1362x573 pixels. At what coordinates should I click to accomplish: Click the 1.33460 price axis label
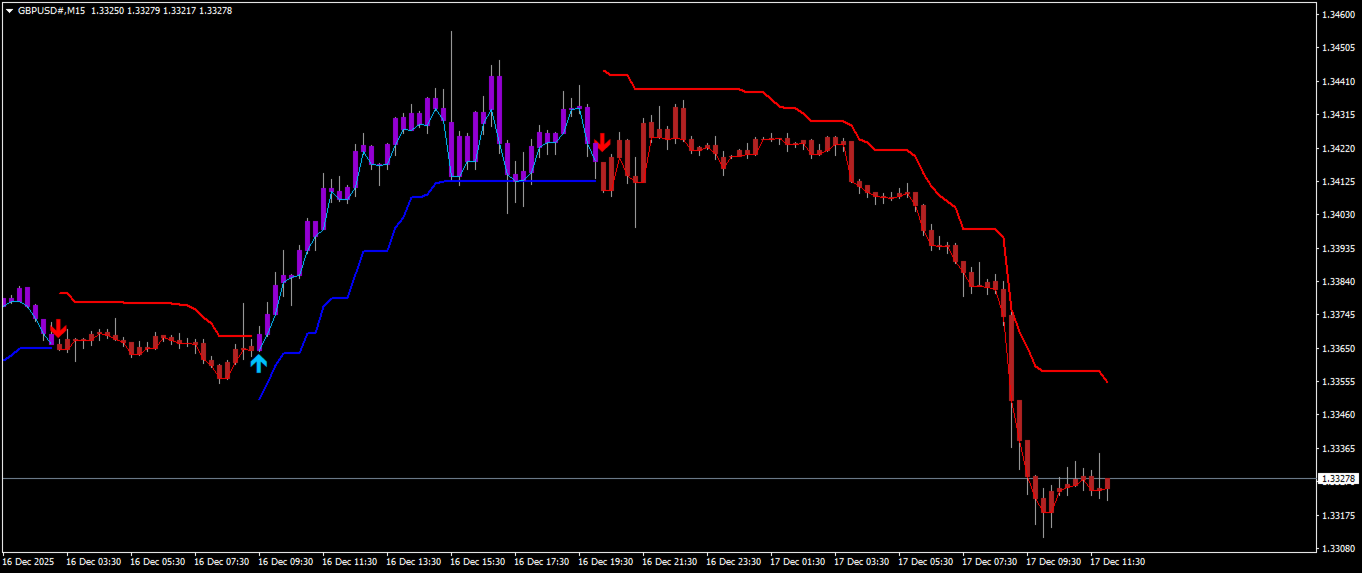[1339, 414]
